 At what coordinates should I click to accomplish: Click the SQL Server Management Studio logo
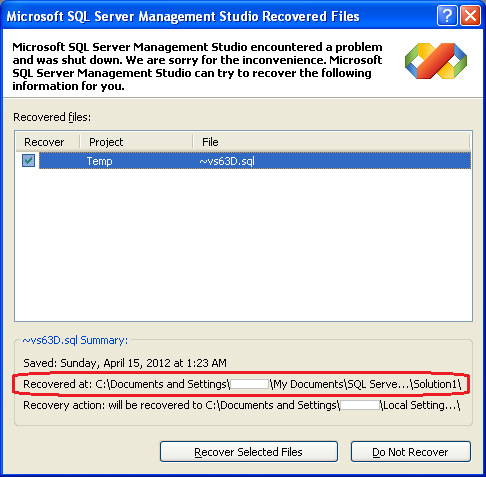coord(436,61)
